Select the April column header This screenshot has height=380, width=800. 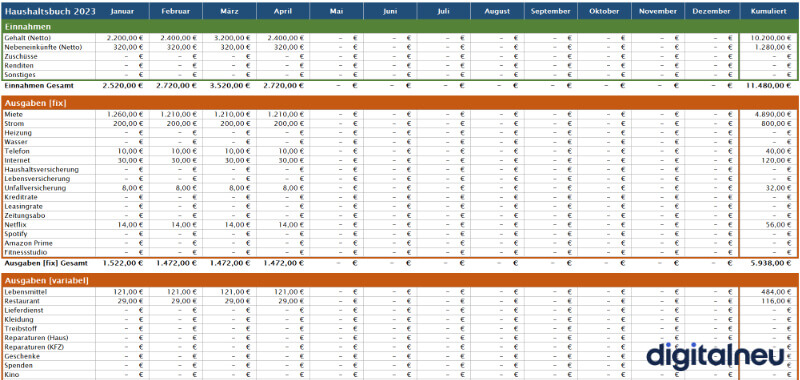pyautogui.click(x=283, y=11)
